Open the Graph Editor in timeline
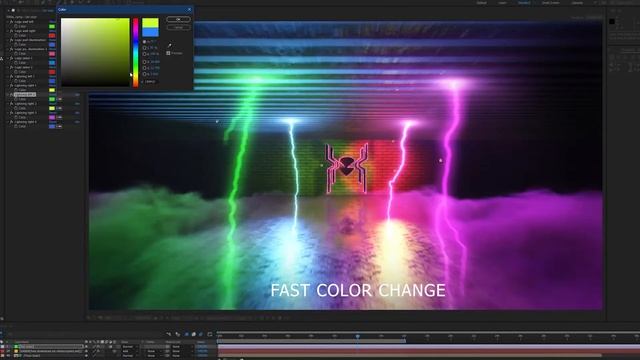Image resolution: width=640 pixels, height=360 pixels. [x=209, y=334]
